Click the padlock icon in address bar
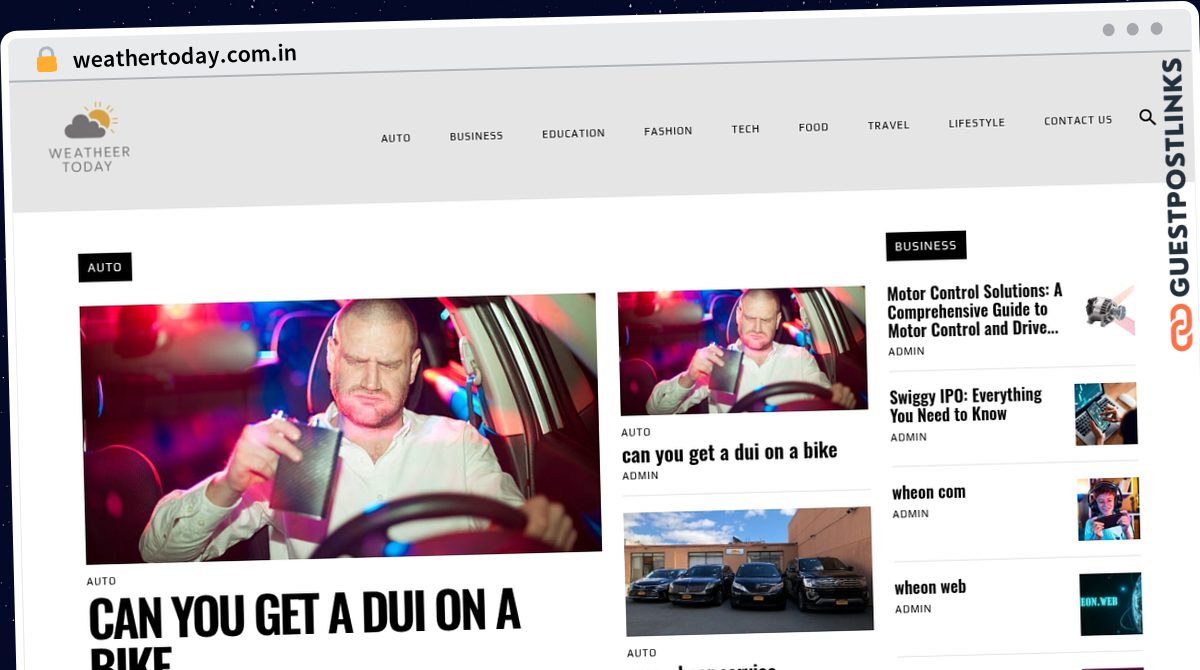The image size is (1200, 670). 46,60
